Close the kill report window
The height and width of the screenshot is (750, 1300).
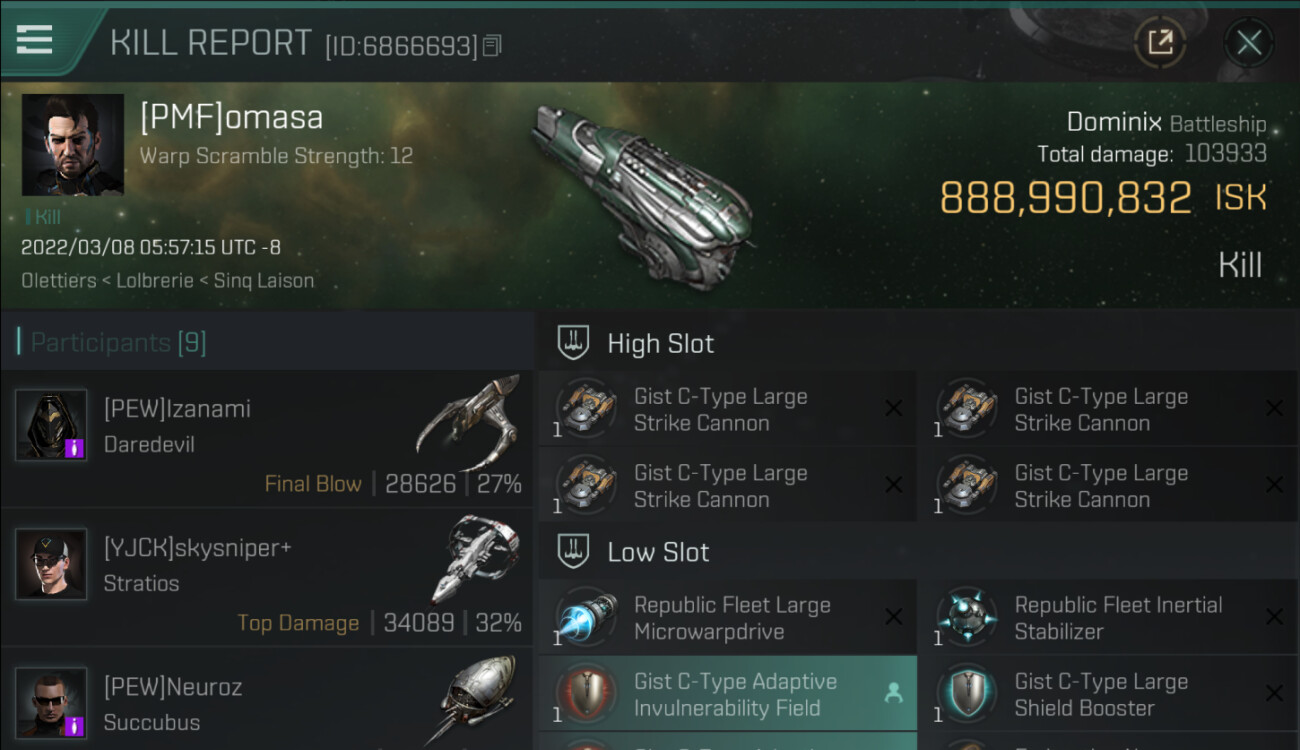[x=1248, y=42]
